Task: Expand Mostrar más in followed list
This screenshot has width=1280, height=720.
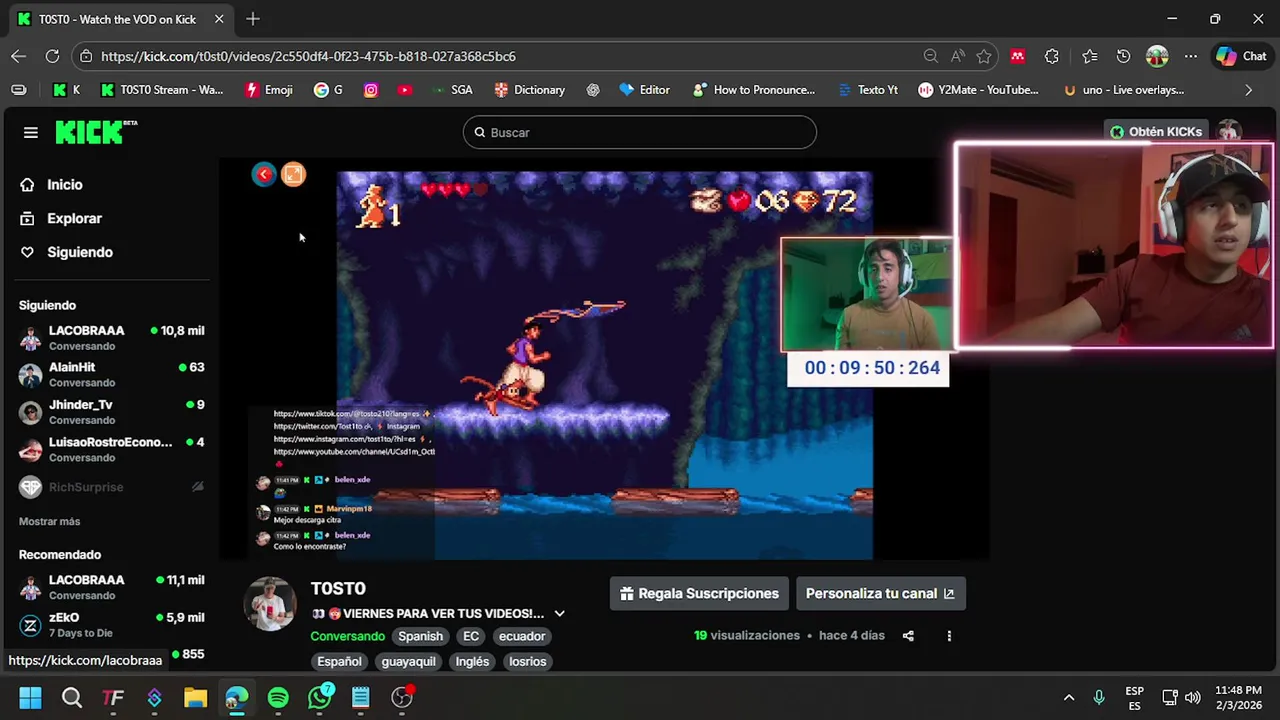Action: [x=49, y=522]
